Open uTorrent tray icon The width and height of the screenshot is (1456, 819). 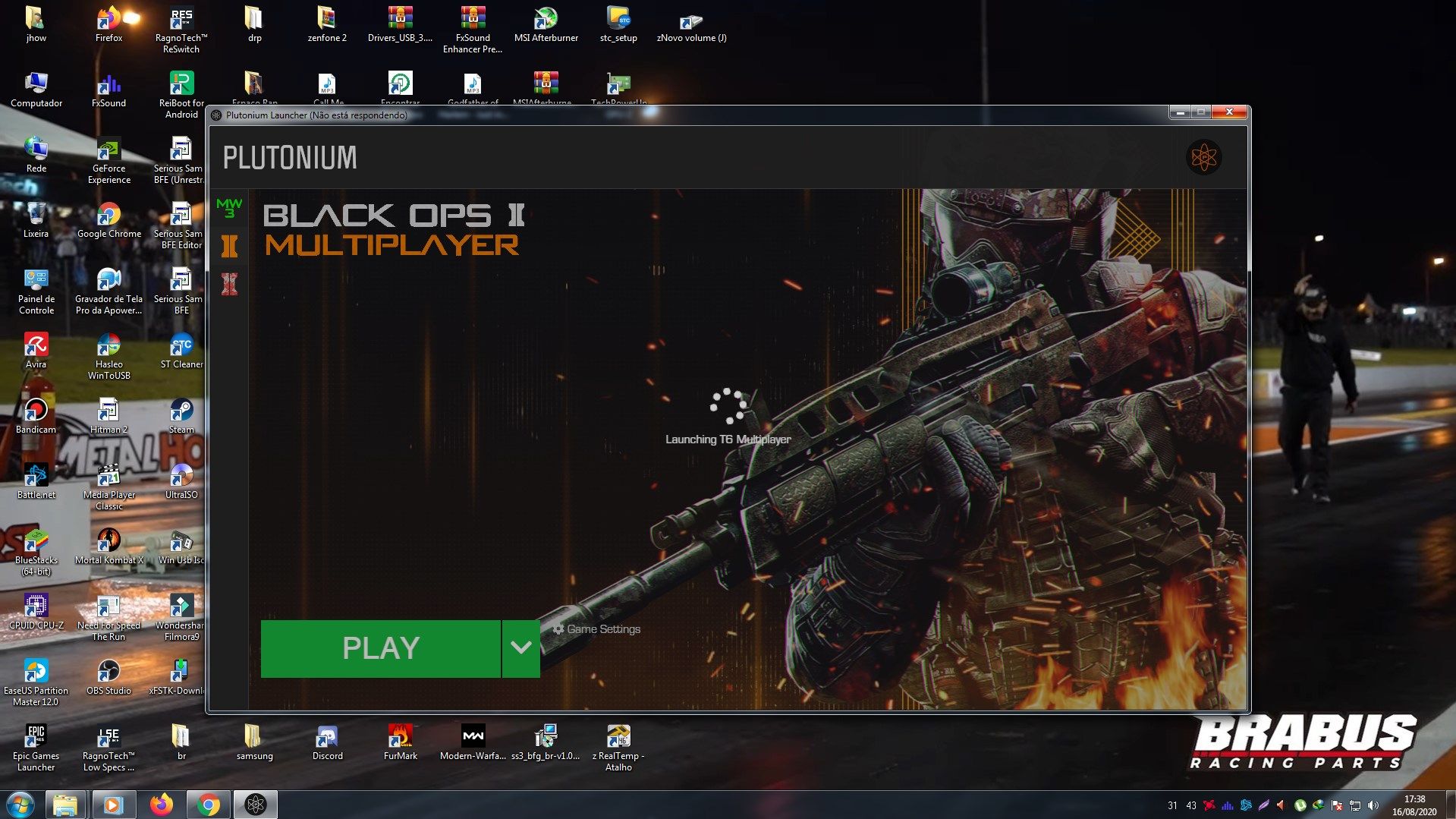(1300, 805)
